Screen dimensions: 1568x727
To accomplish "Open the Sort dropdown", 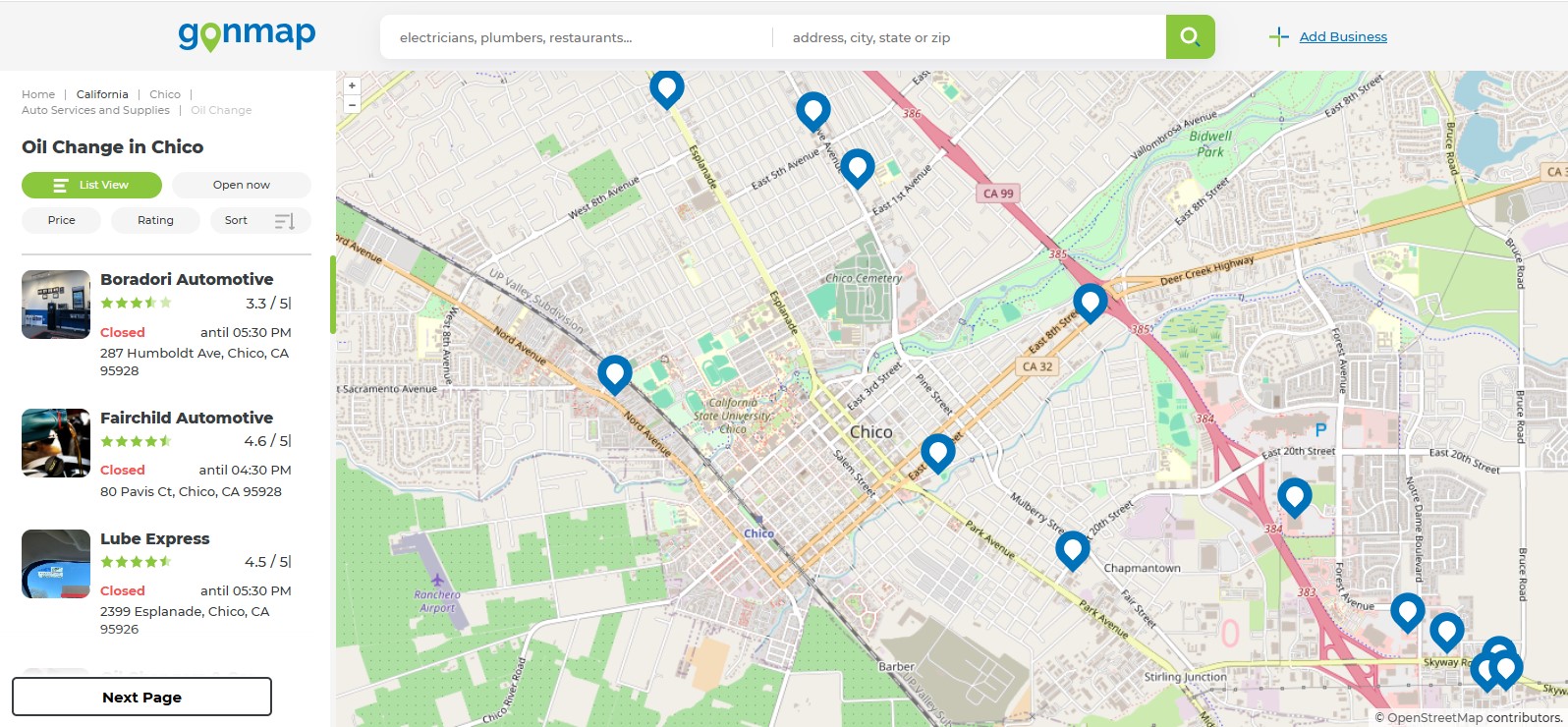I will 260,220.
